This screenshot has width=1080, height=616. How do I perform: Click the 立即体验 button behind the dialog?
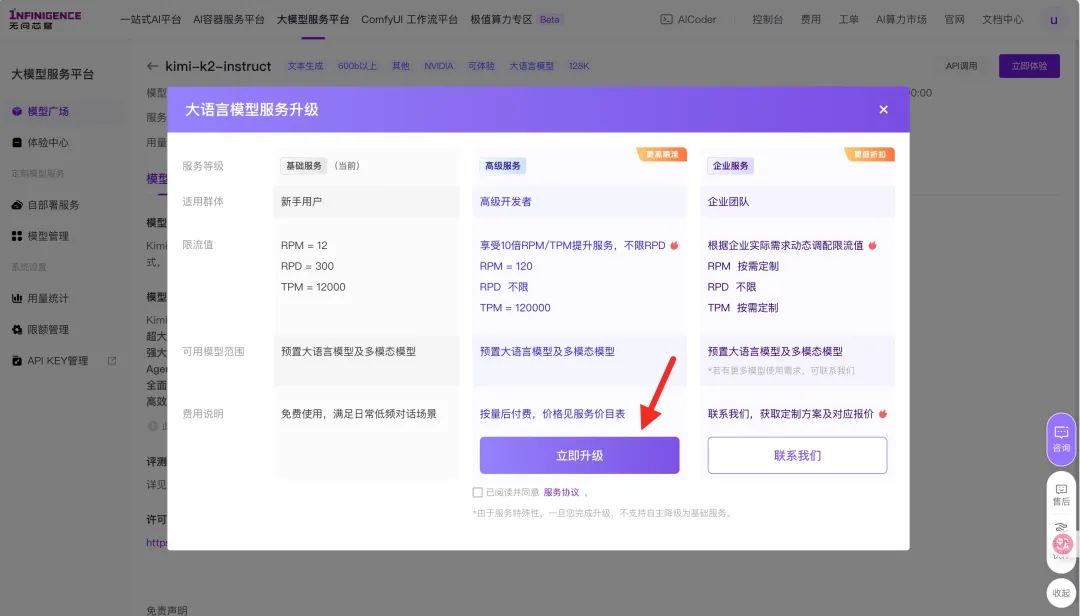(1029, 66)
